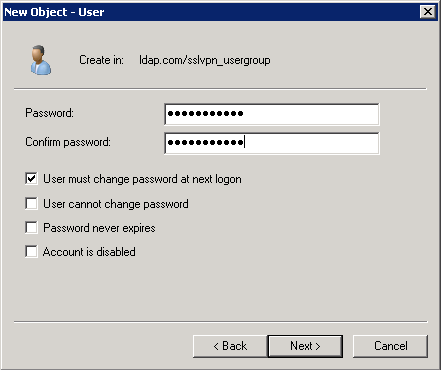
Task: Click the user avatar icon
Action: click(x=41, y=60)
